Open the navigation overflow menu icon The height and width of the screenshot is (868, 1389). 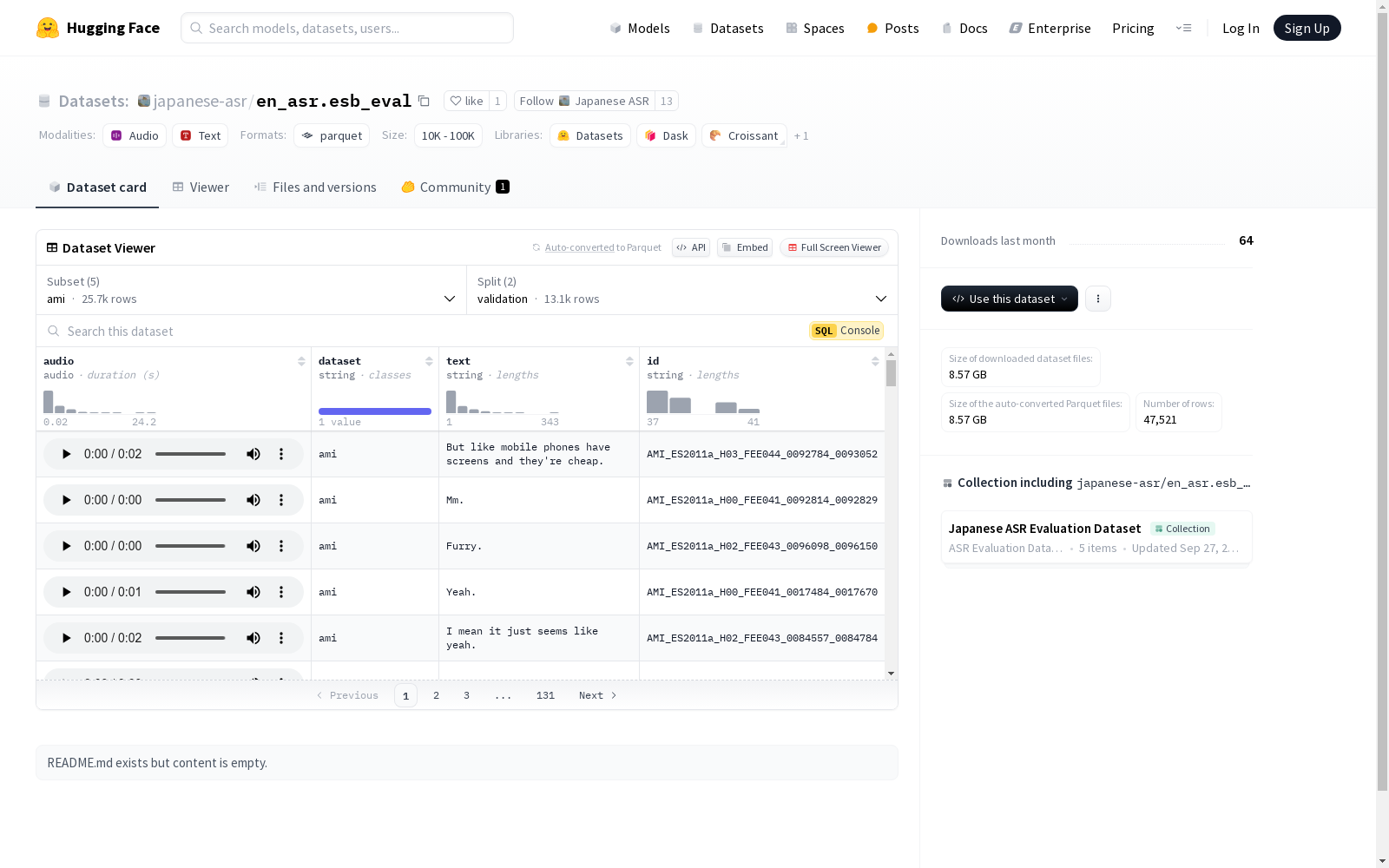pos(1183,28)
